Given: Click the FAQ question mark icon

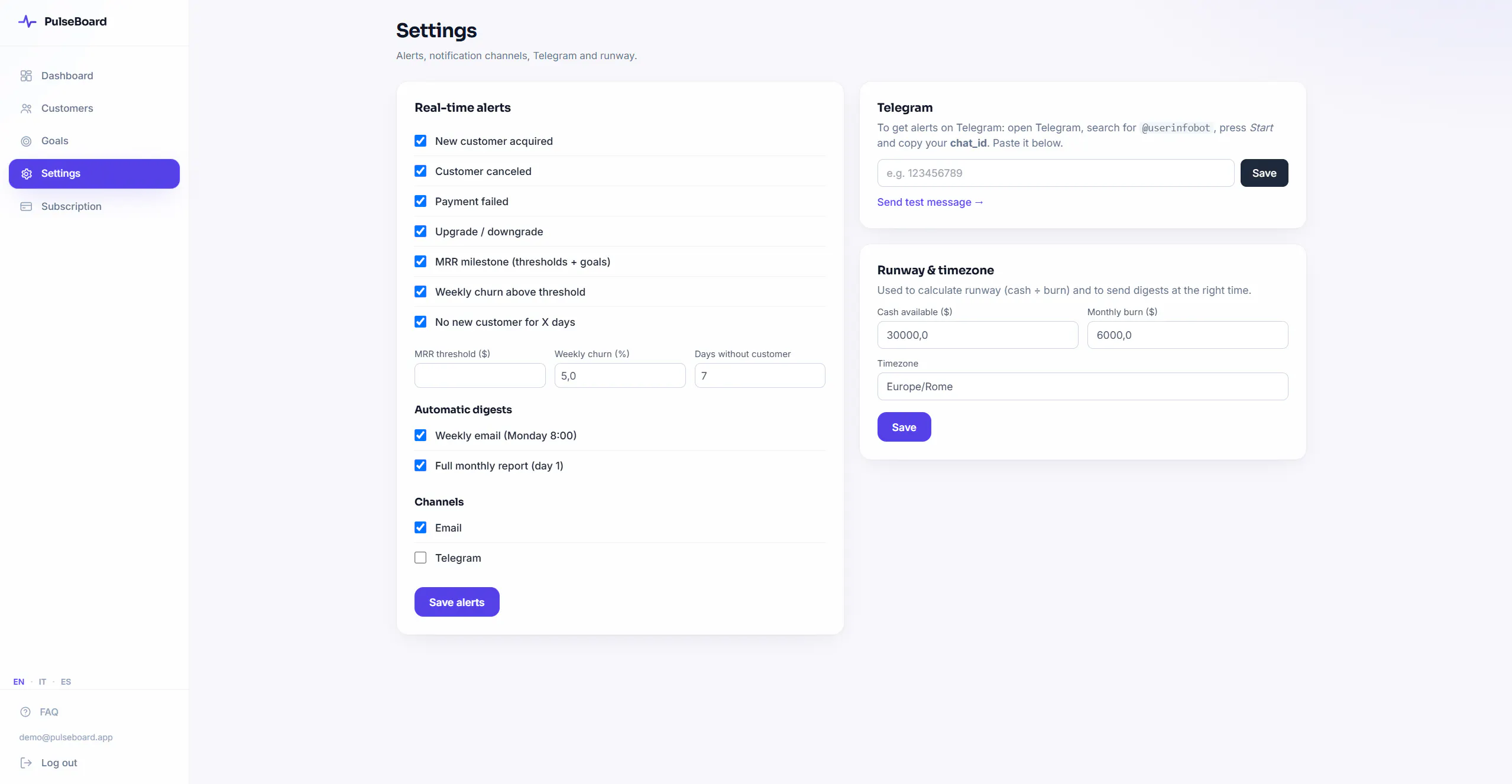Looking at the screenshot, I should (x=25, y=712).
